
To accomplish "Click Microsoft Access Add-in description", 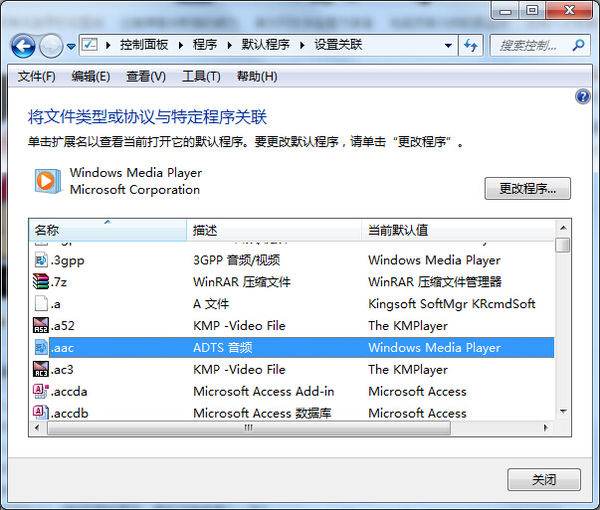I will [264, 391].
